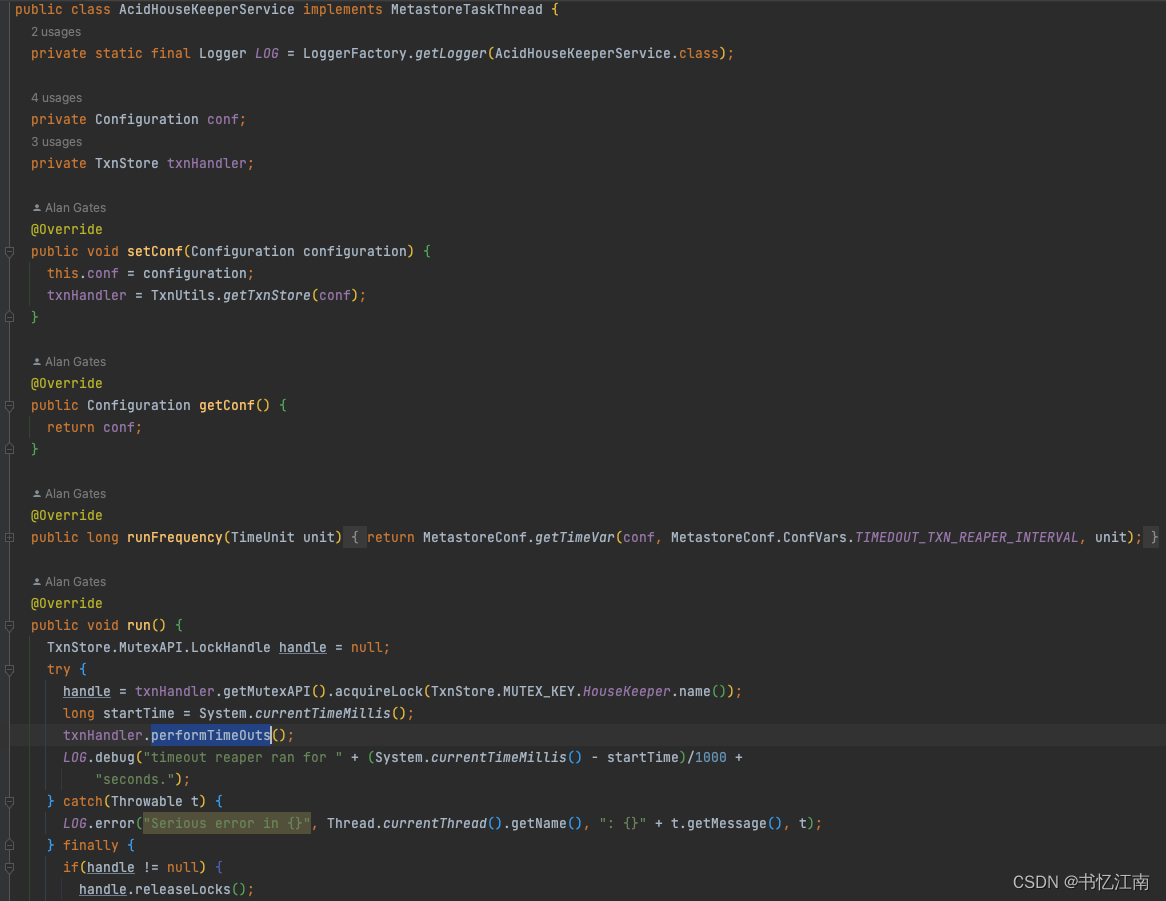The height and width of the screenshot is (901, 1166).
Task: Open '3 usages' hint above txnHandler field
Action: click(x=57, y=142)
